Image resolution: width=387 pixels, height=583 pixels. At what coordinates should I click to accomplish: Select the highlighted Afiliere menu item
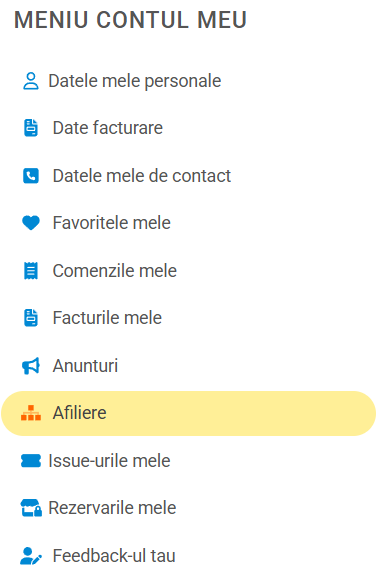coord(188,413)
